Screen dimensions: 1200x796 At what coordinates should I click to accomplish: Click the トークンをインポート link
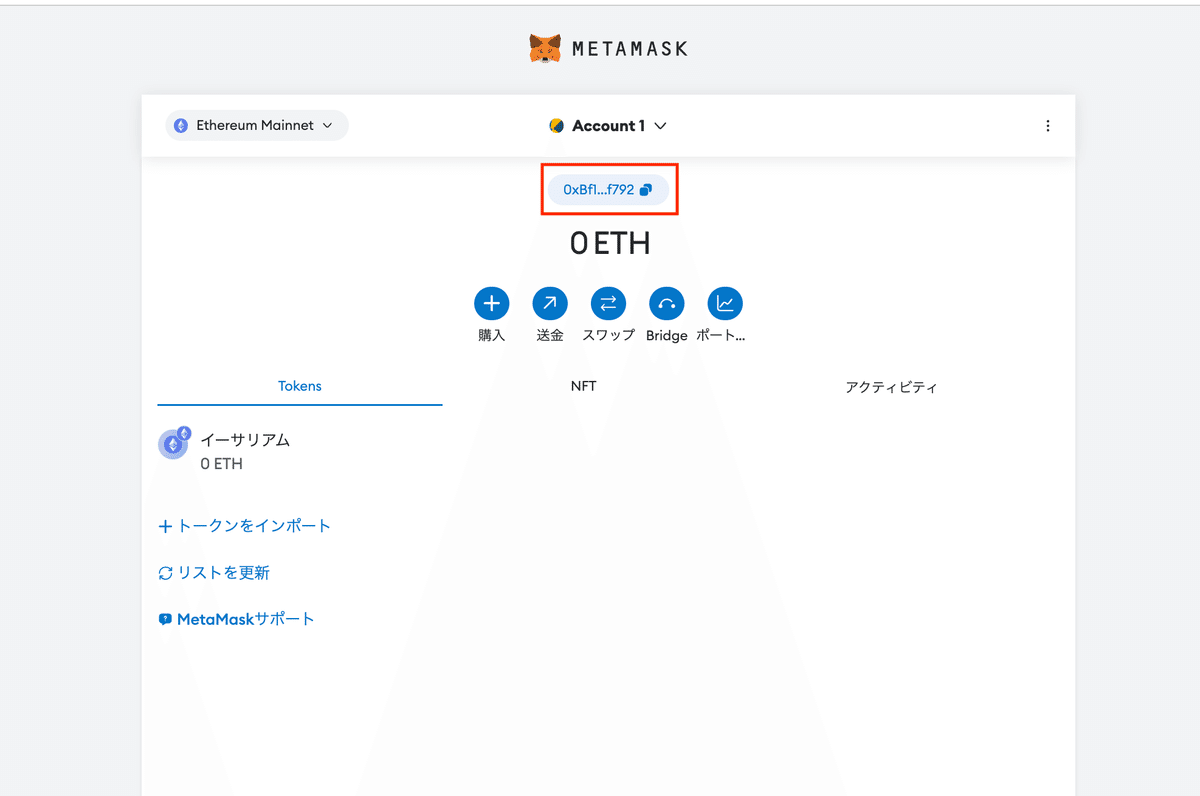pos(245,526)
